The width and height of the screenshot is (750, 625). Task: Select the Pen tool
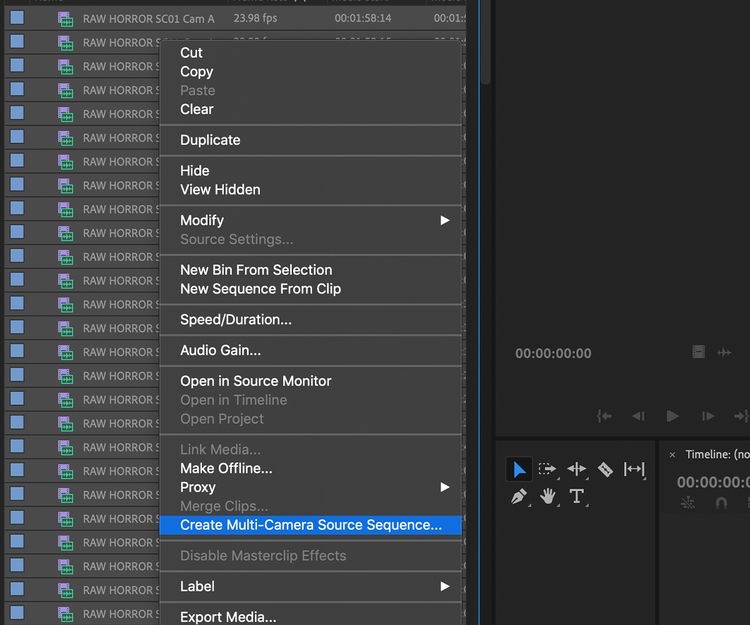[x=519, y=496]
